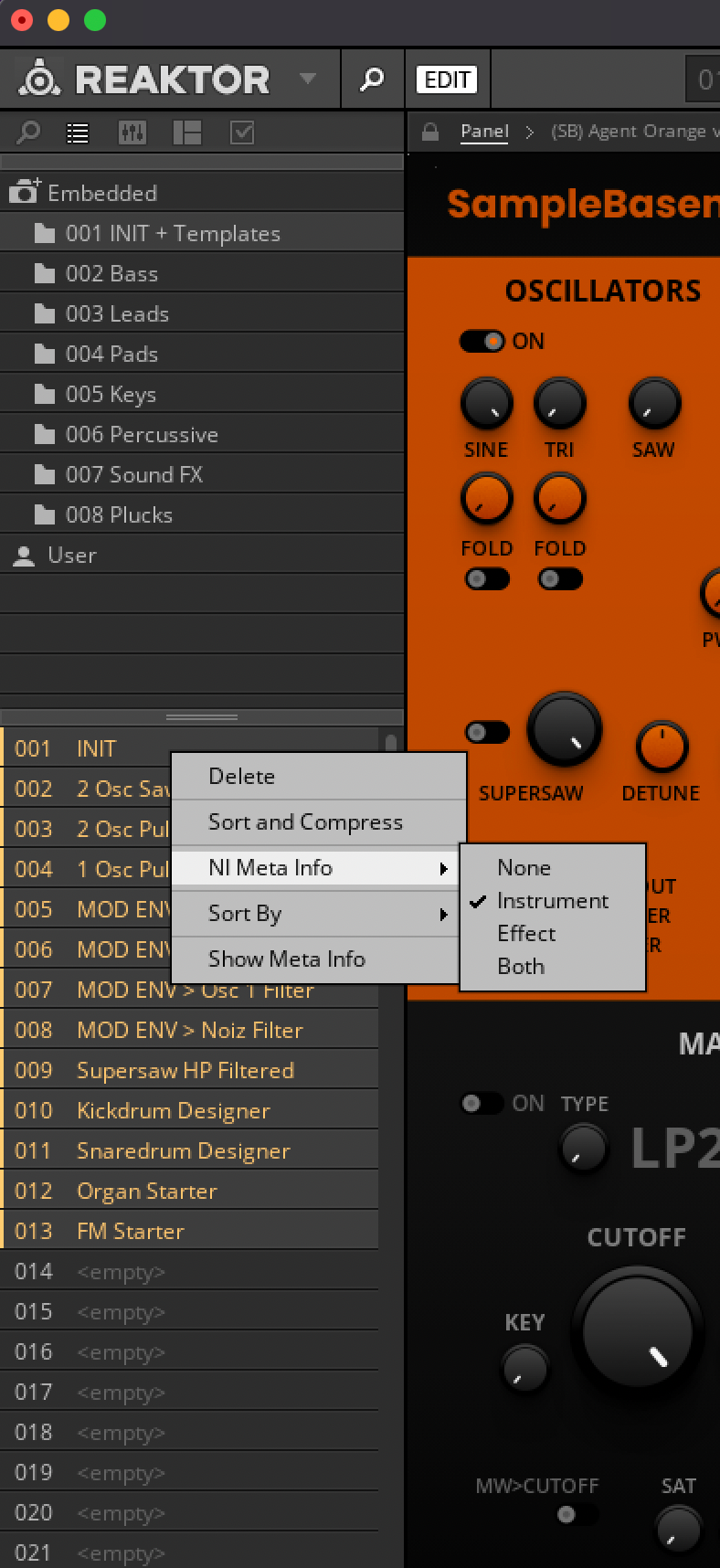720x1568 pixels.
Task: Click the checkmark view icon in sidebar
Action: point(242,133)
